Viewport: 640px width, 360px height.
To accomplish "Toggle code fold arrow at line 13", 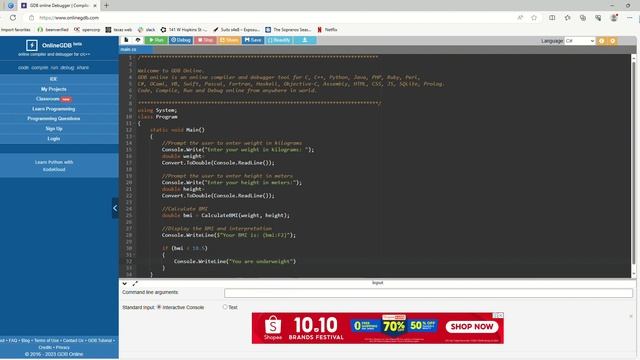I will click(x=135, y=136).
